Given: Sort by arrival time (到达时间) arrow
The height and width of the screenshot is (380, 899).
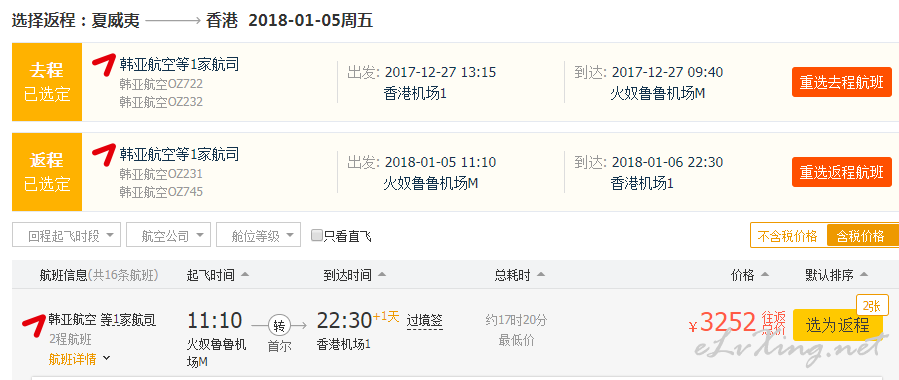Looking at the screenshot, I should pos(381,275).
